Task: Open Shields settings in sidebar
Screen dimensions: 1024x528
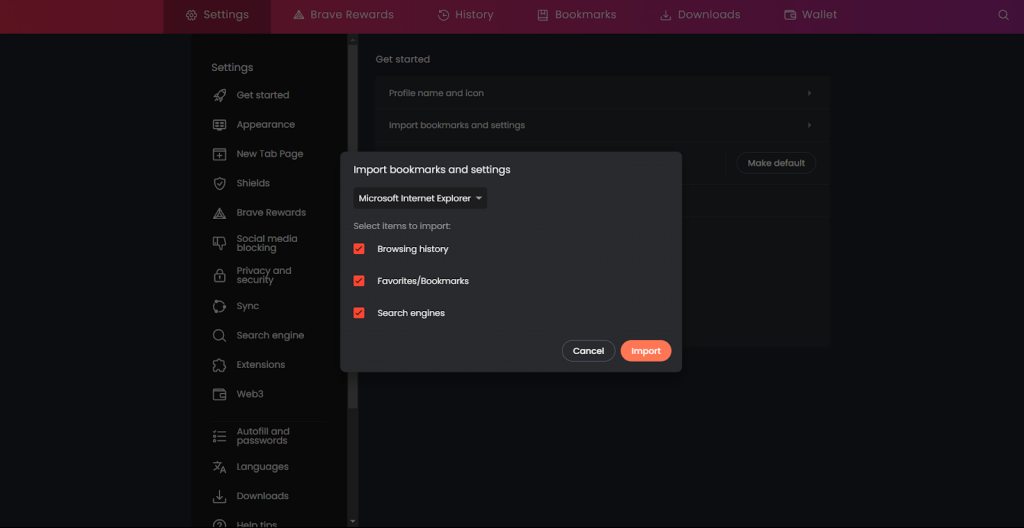Action: coord(253,184)
